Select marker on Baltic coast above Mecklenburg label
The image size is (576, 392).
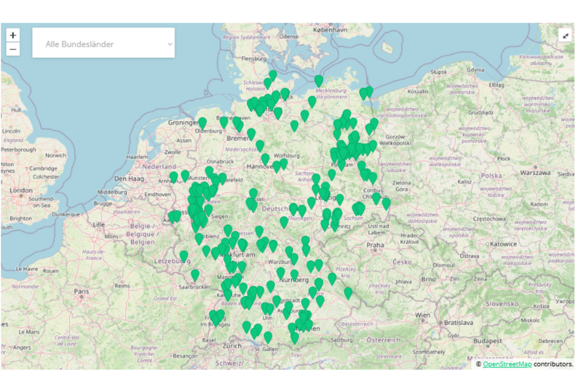click(x=319, y=80)
